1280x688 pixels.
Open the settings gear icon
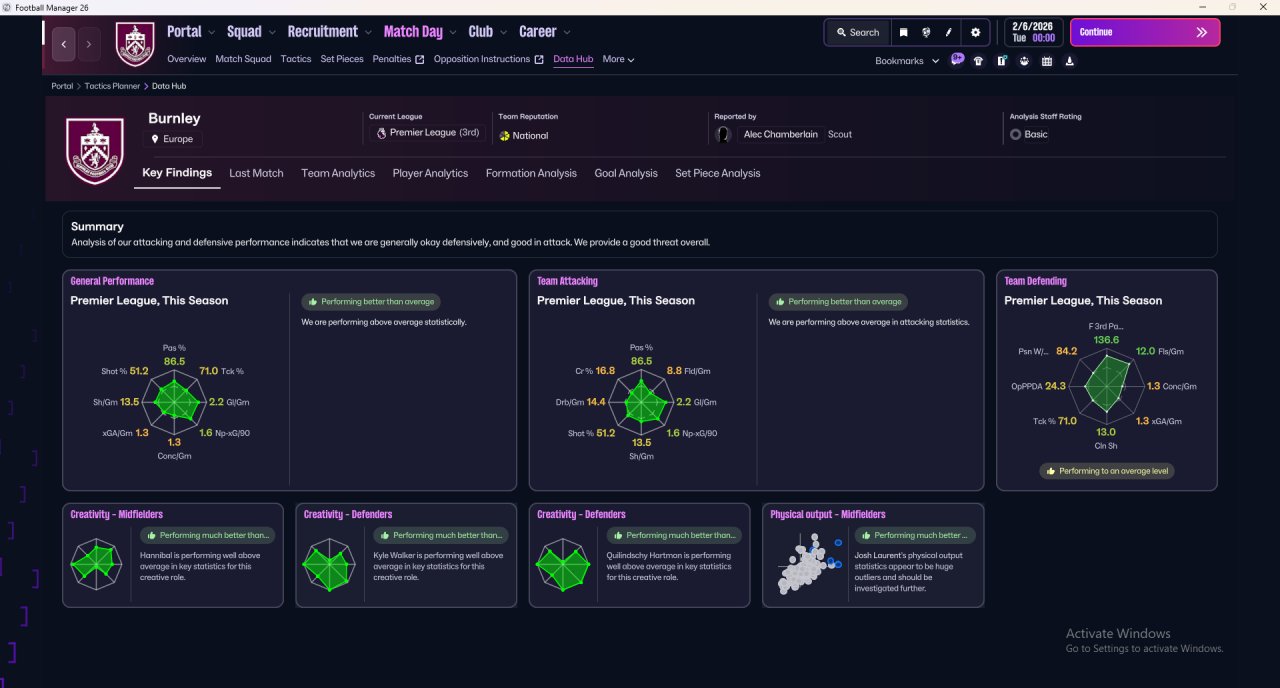975,32
